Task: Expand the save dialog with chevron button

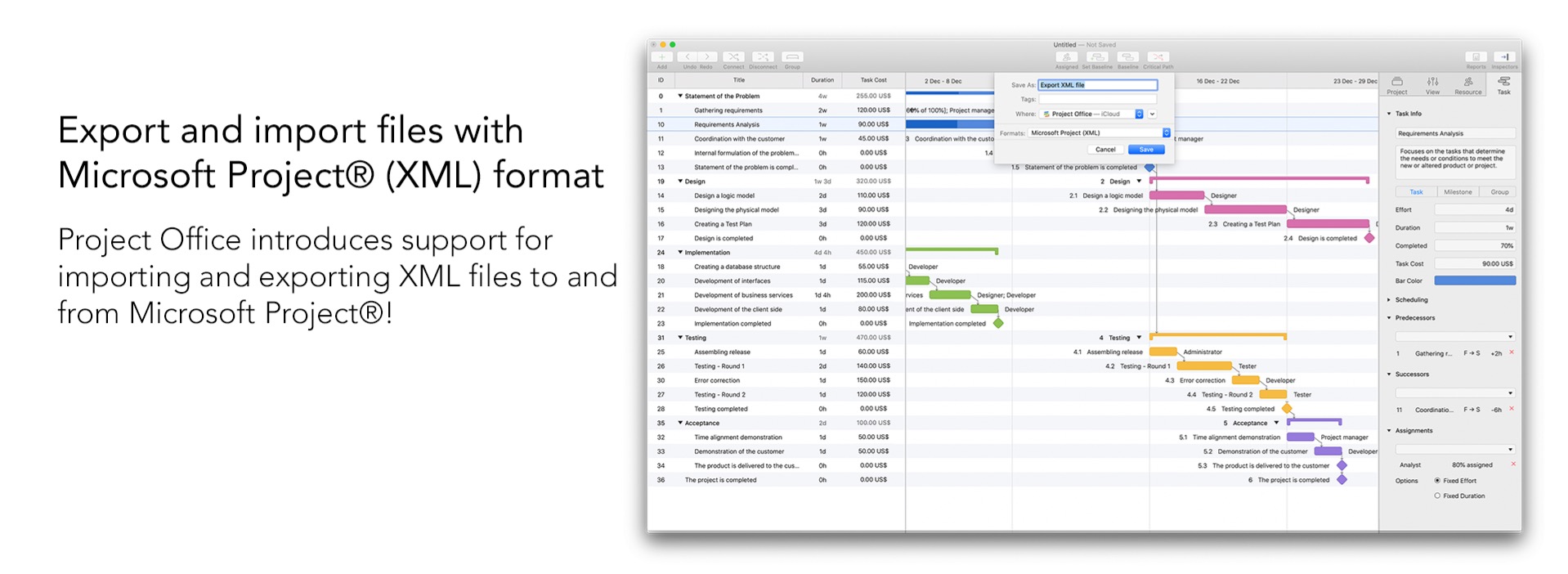Action: point(1153,114)
